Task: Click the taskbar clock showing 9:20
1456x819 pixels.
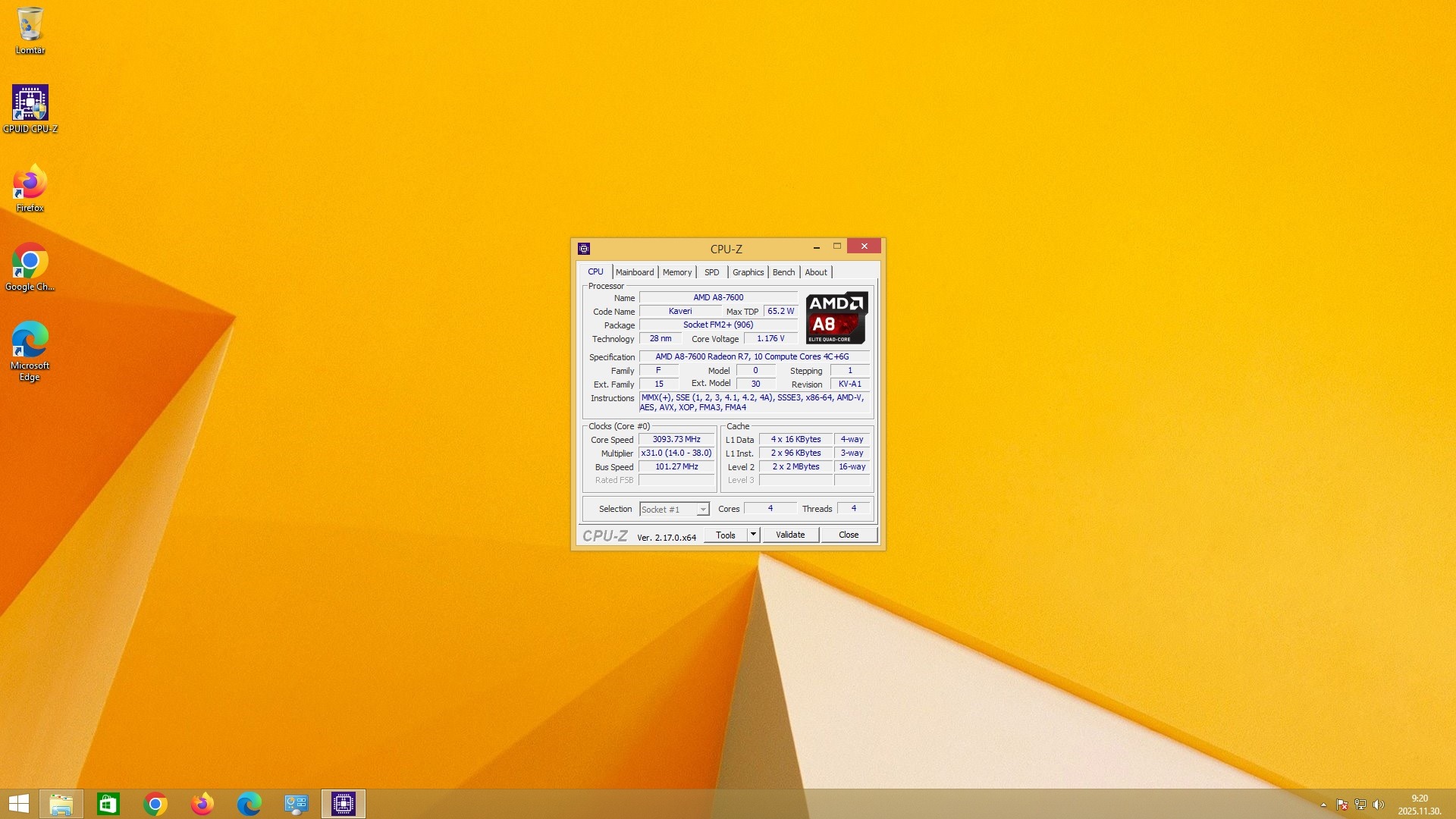Action: click(x=1419, y=804)
